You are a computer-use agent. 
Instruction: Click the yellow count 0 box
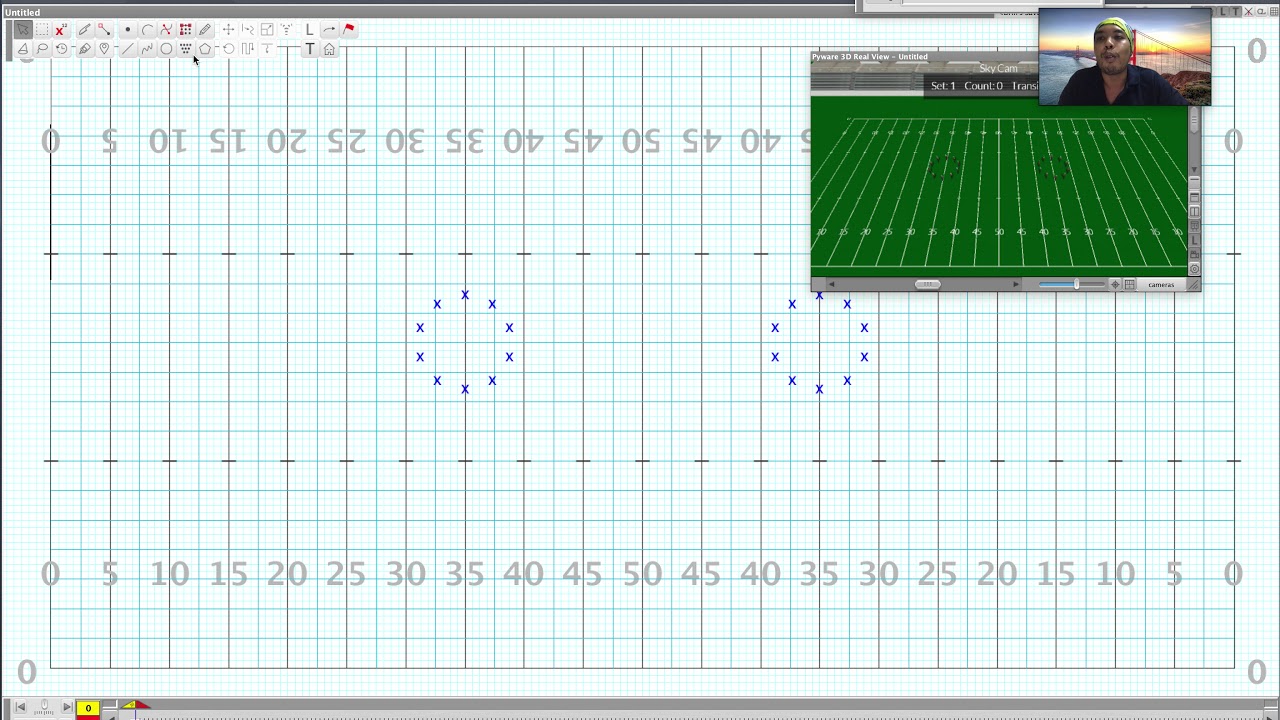tap(88, 708)
